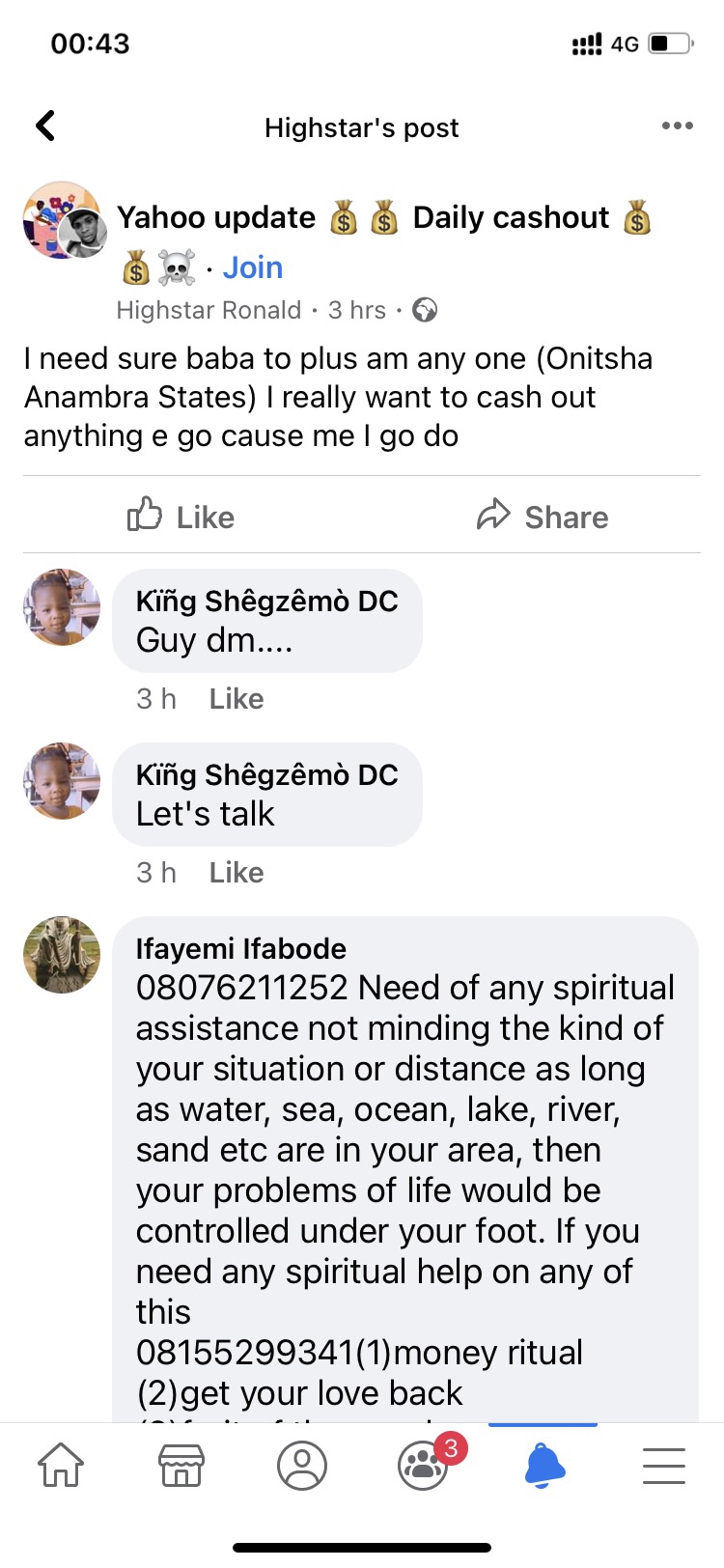Open the three-dot post options menu

677,126
